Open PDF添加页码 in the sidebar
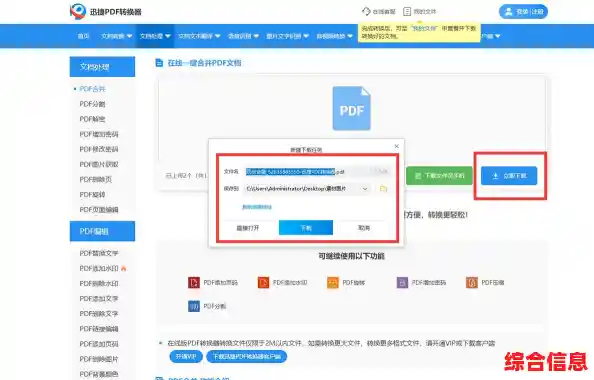594x380 pixels. 99,344
